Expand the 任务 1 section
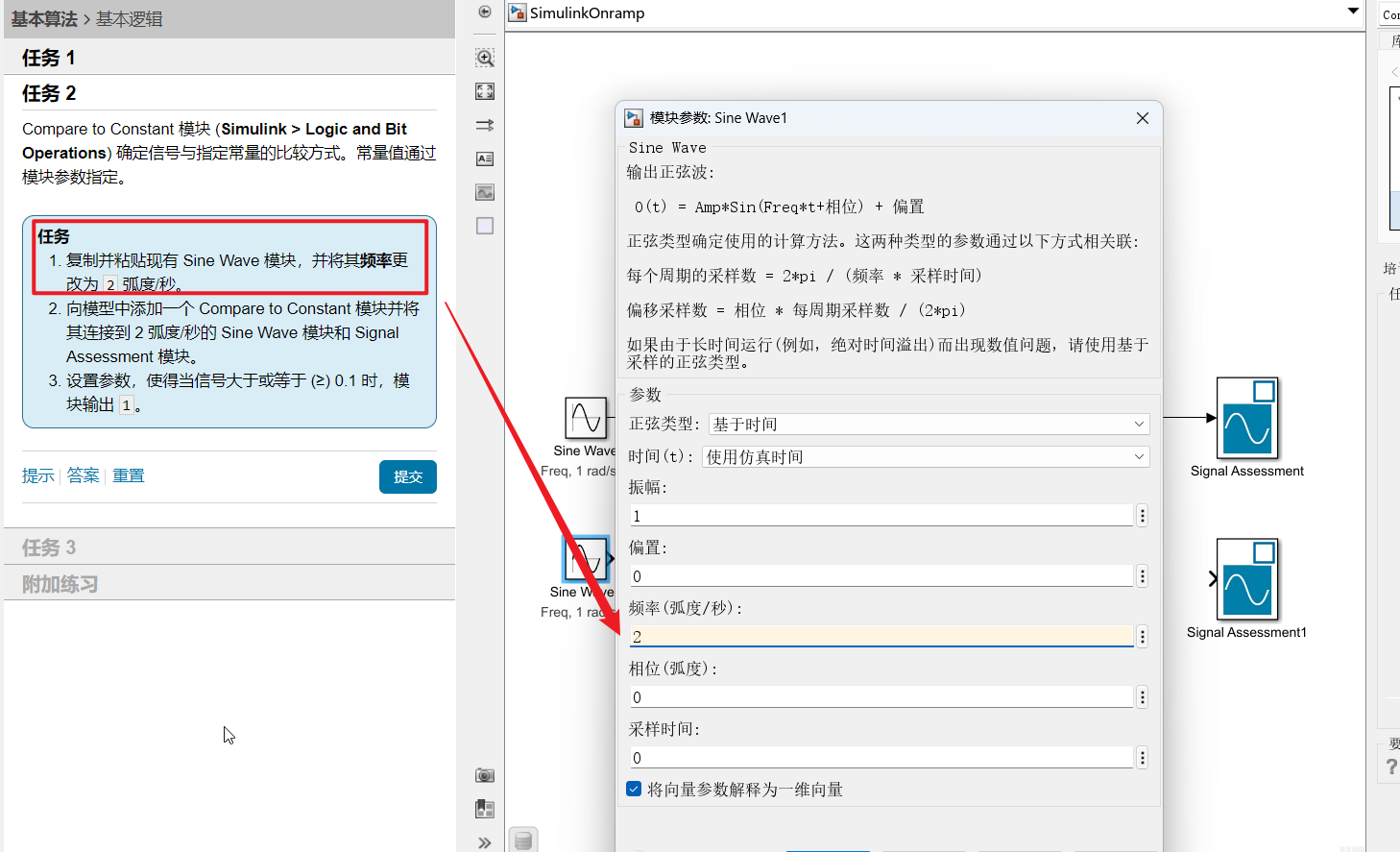Screen dimensions: 1400x852 pos(229,58)
